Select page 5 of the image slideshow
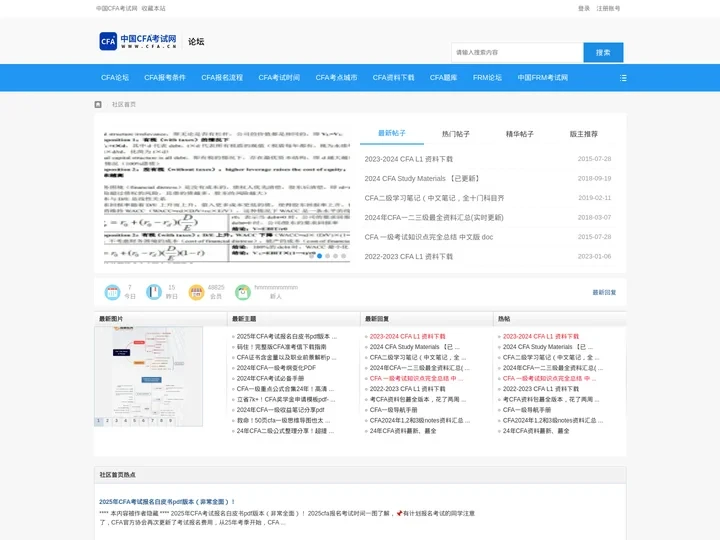 (x=135, y=421)
